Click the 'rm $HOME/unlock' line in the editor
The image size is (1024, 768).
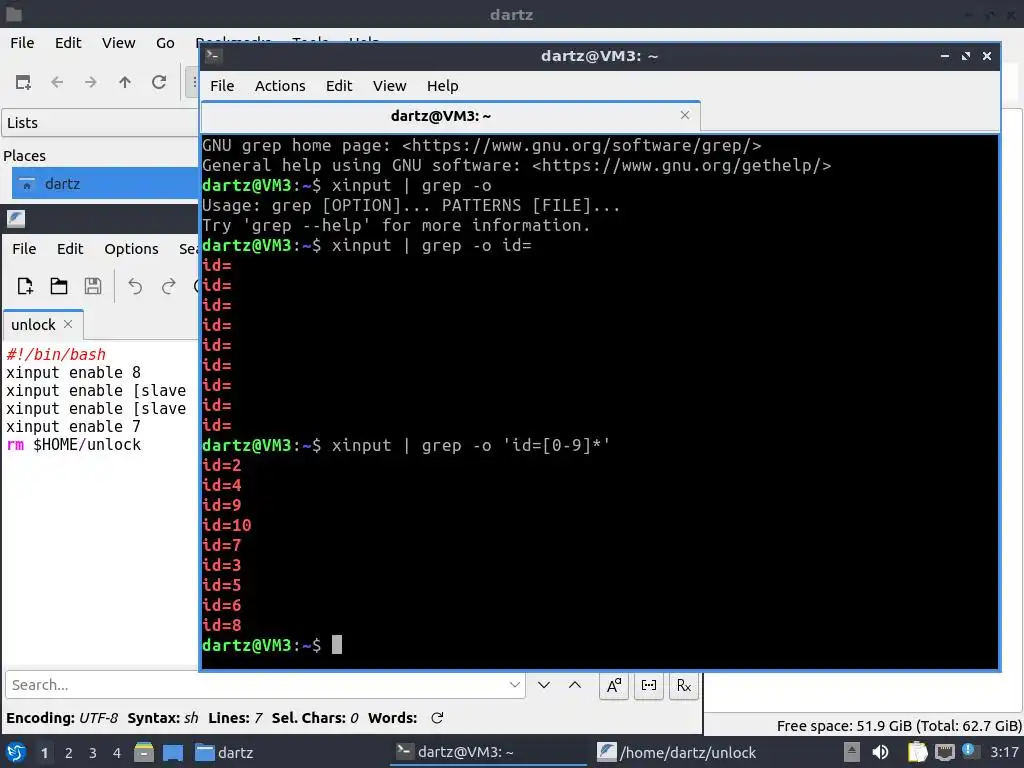tap(73, 445)
